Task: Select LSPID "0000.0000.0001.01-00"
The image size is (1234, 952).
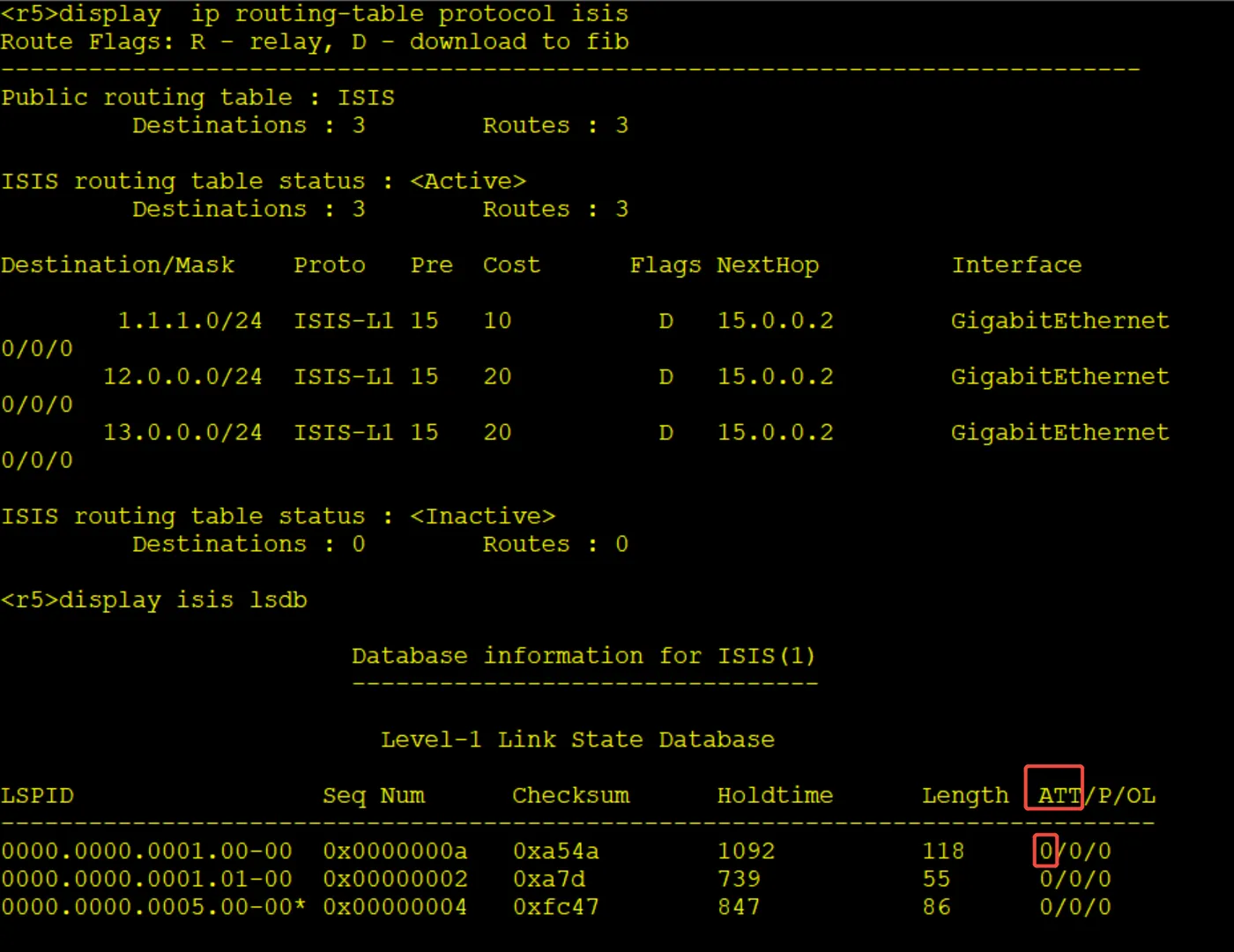Action: [x=147, y=880]
